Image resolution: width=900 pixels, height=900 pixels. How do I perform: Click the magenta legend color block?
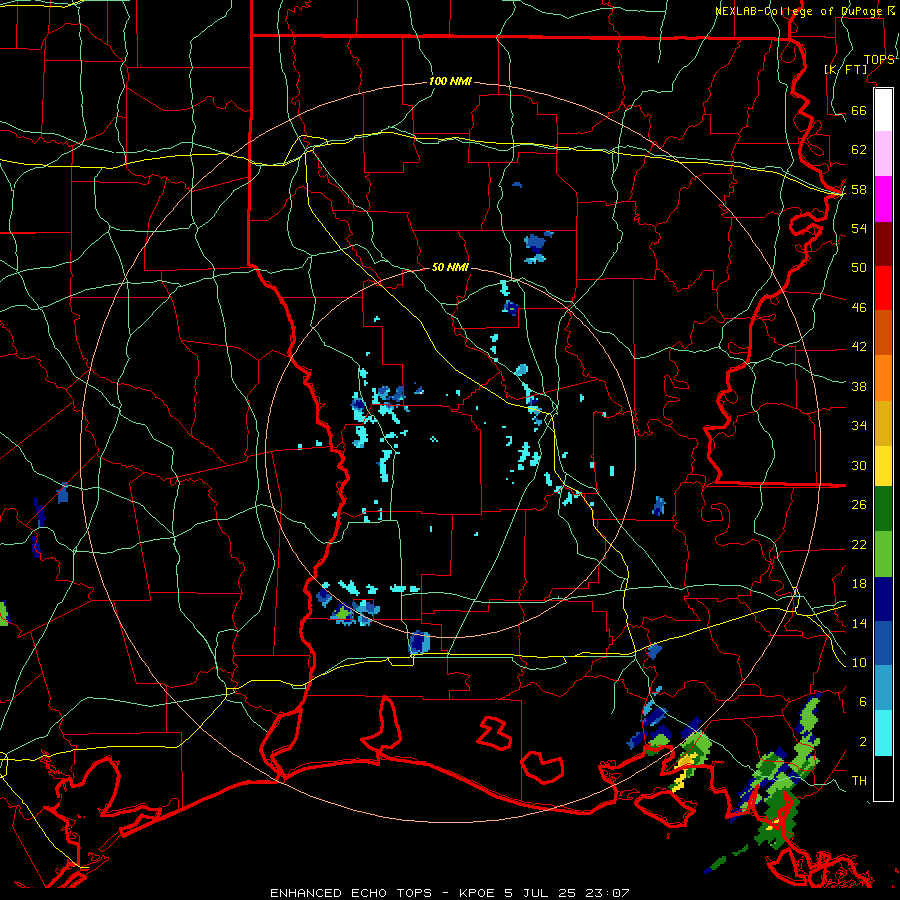point(883,199)
